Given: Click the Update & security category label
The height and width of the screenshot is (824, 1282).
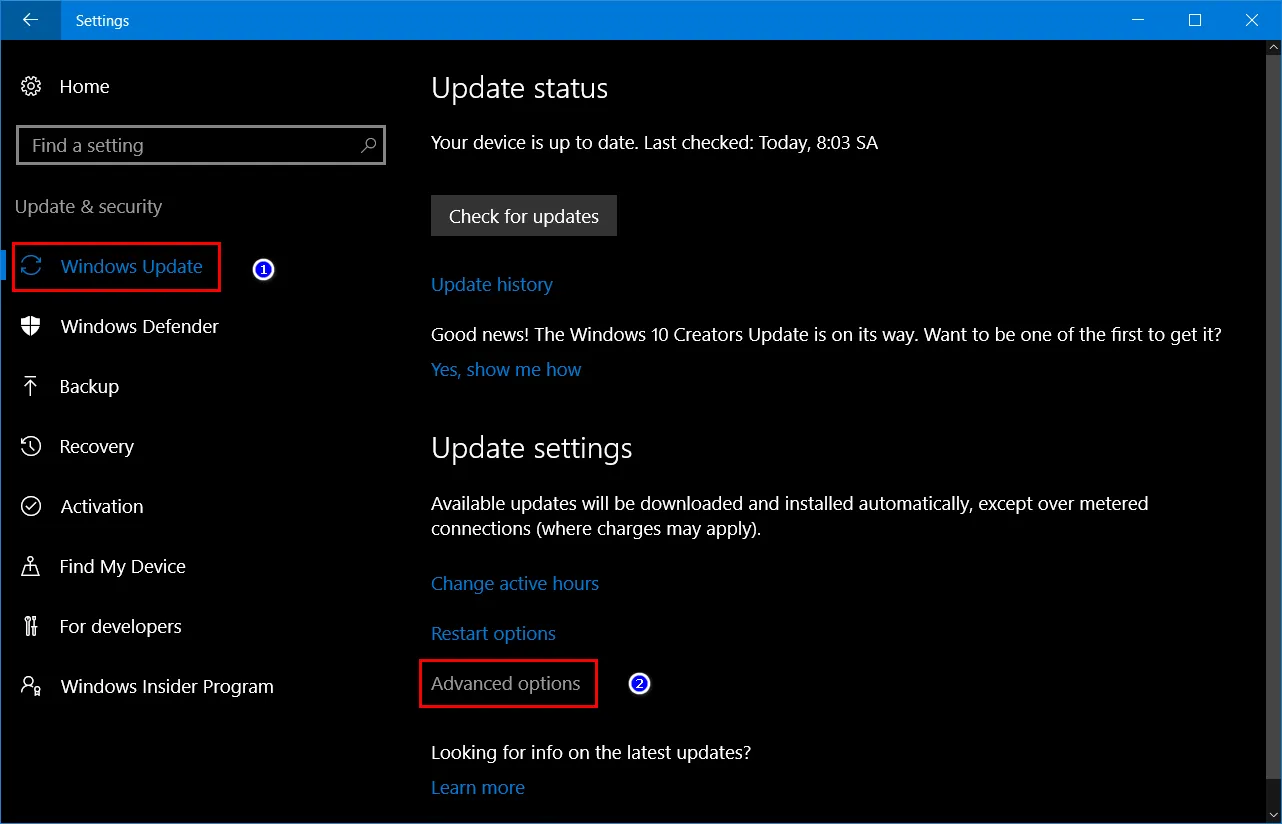Looking at the screenshot, I should point(88,206).
